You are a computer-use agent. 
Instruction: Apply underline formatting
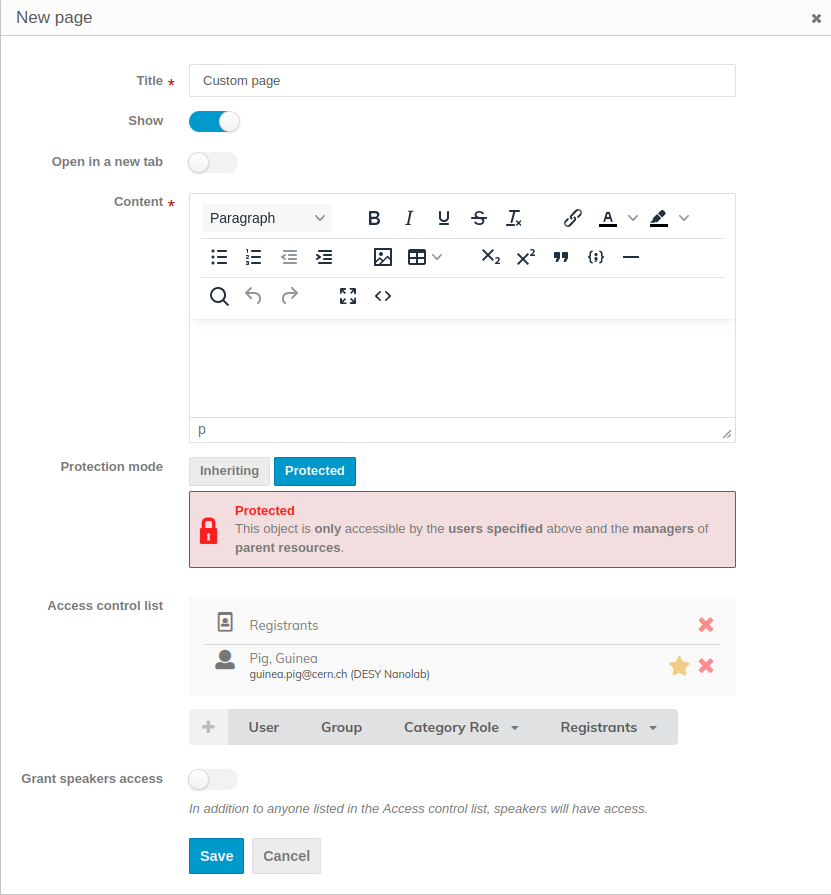coord(443,218)
